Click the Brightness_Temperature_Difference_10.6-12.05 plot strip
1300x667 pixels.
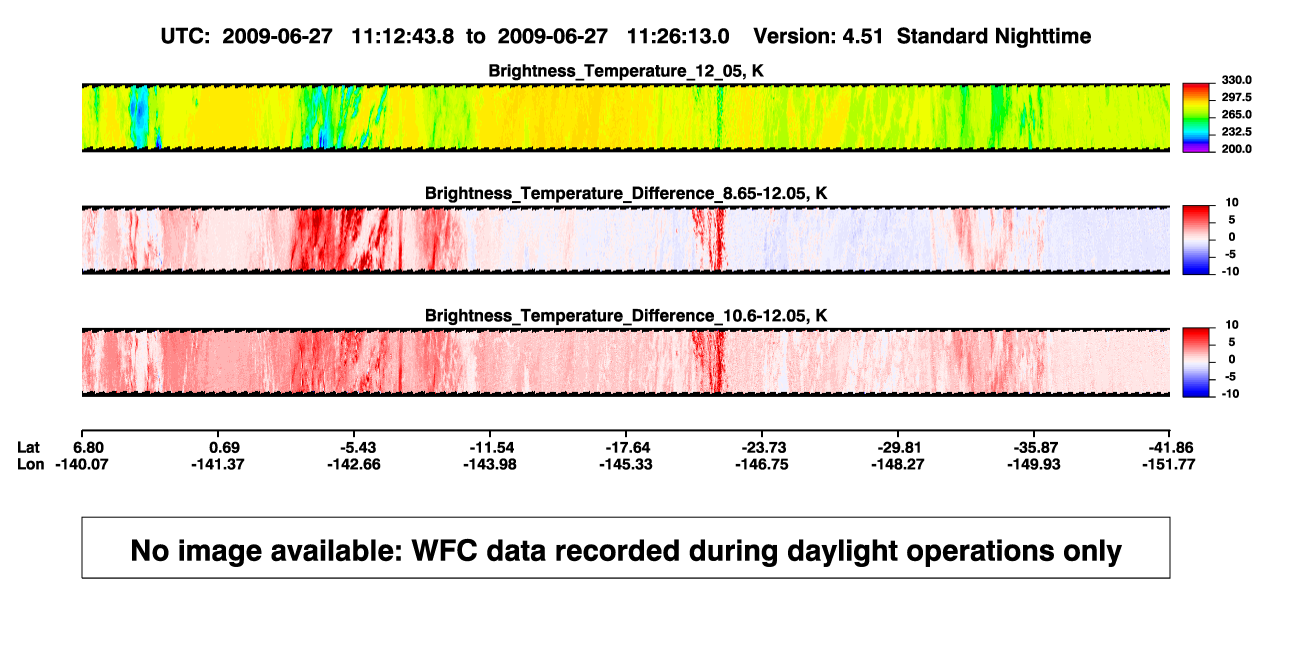point(625,362)
